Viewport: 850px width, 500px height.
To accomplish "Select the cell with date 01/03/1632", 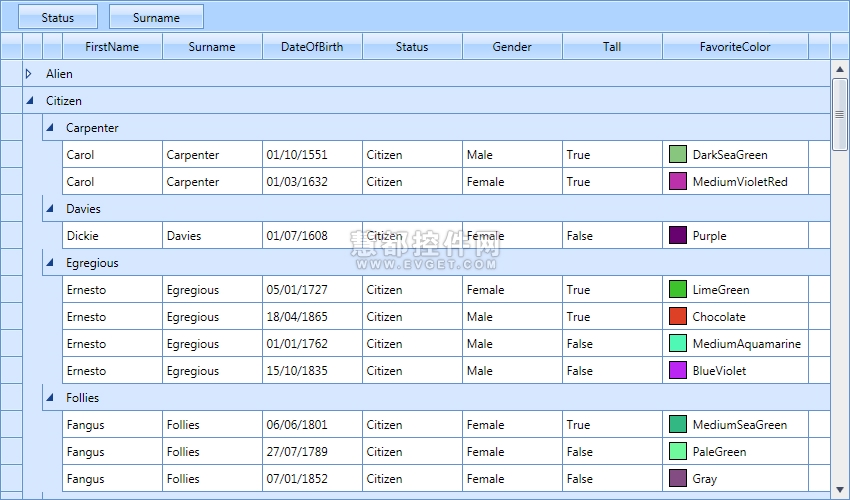I will 312,182.
